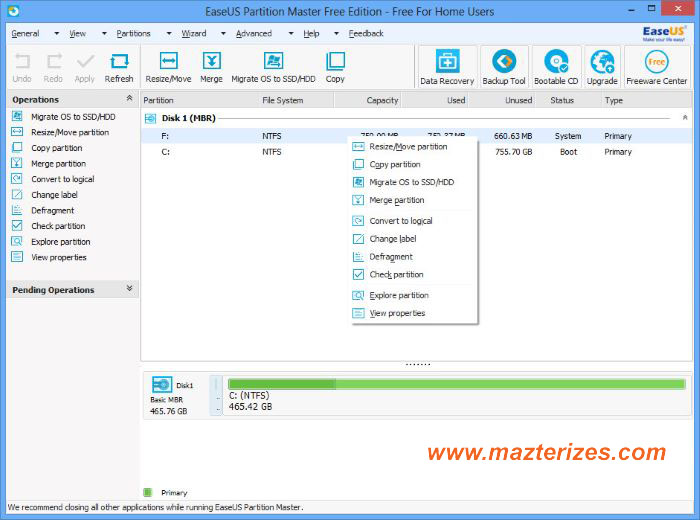Click the Upgrade globe icon
Image resolution: width=700 pixels, height=520 pixels.
pos(602,61)
